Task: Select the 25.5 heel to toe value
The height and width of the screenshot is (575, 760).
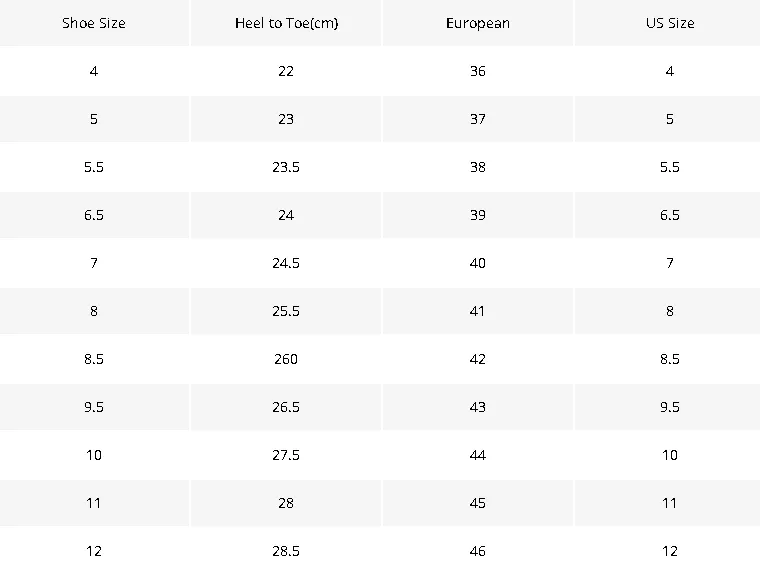Action: click(286, 311)
